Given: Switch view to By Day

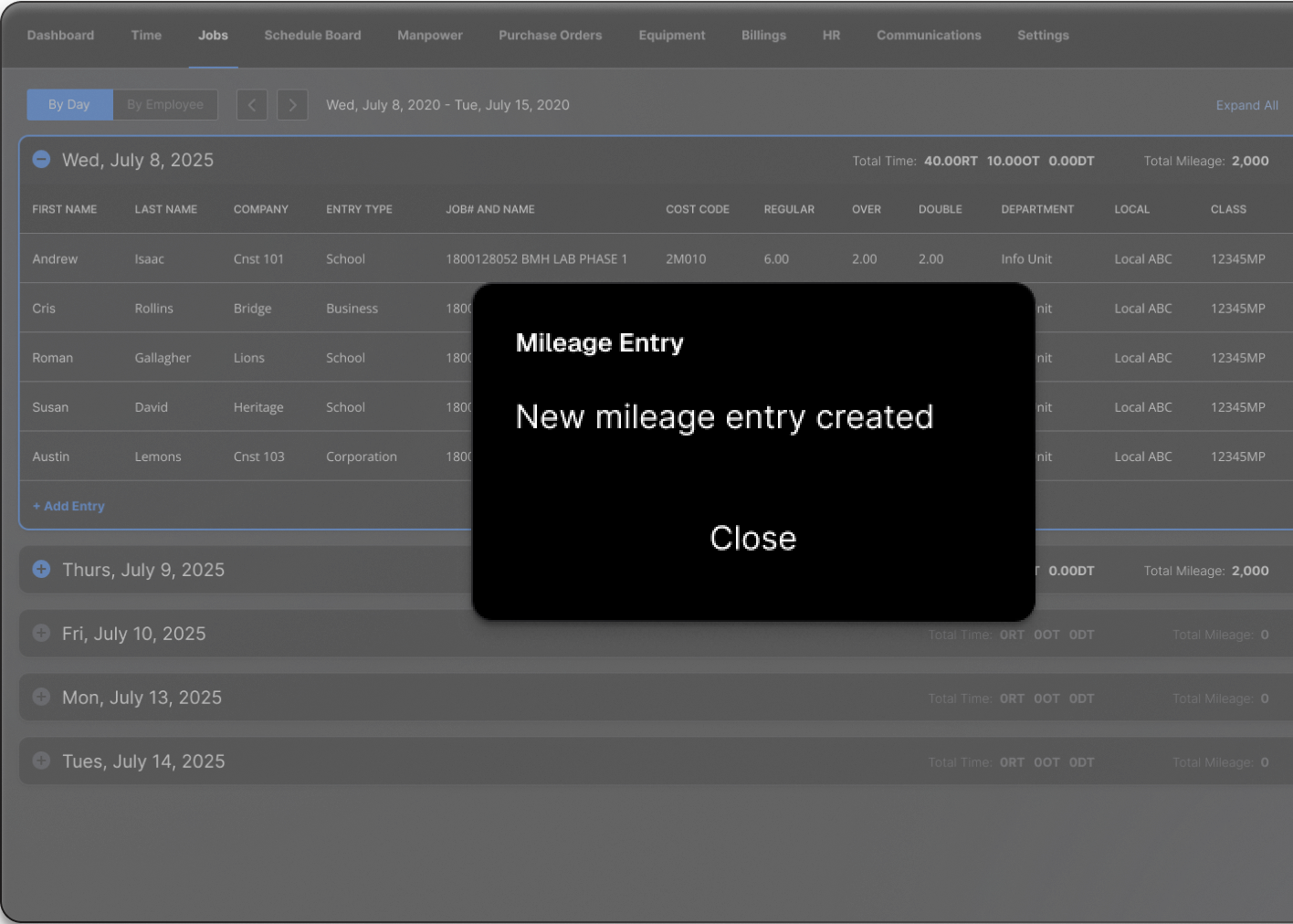Looking at the screenshot, I should pos(69,105).
